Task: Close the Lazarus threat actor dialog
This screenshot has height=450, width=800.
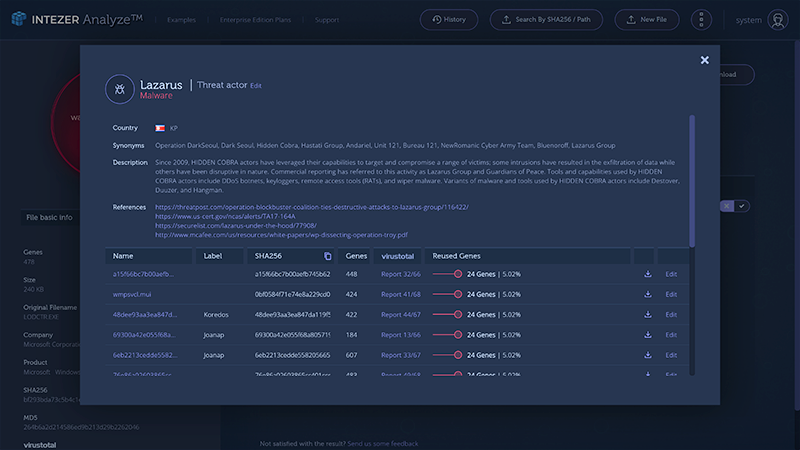Action: [x=705, y=60]
